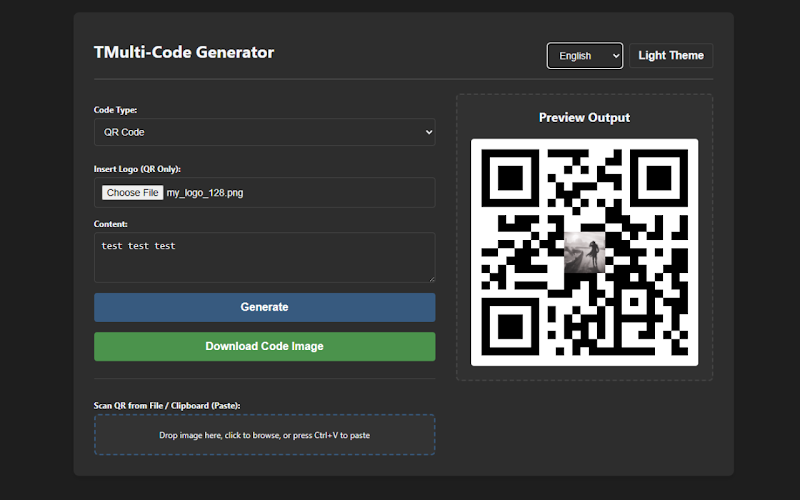Click the QR code preview image
Screen dimensions: 800x500
[584, 252]
